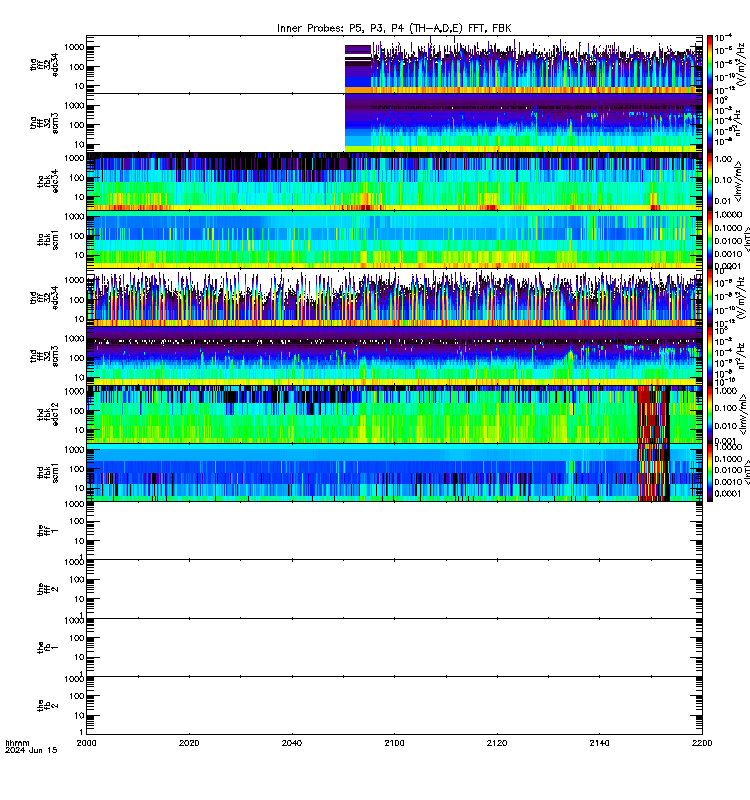Viewport: 750px width, 800px height.
Task: Click the red burst in thd fbk scm1 panel
Action: coord(652,472)
